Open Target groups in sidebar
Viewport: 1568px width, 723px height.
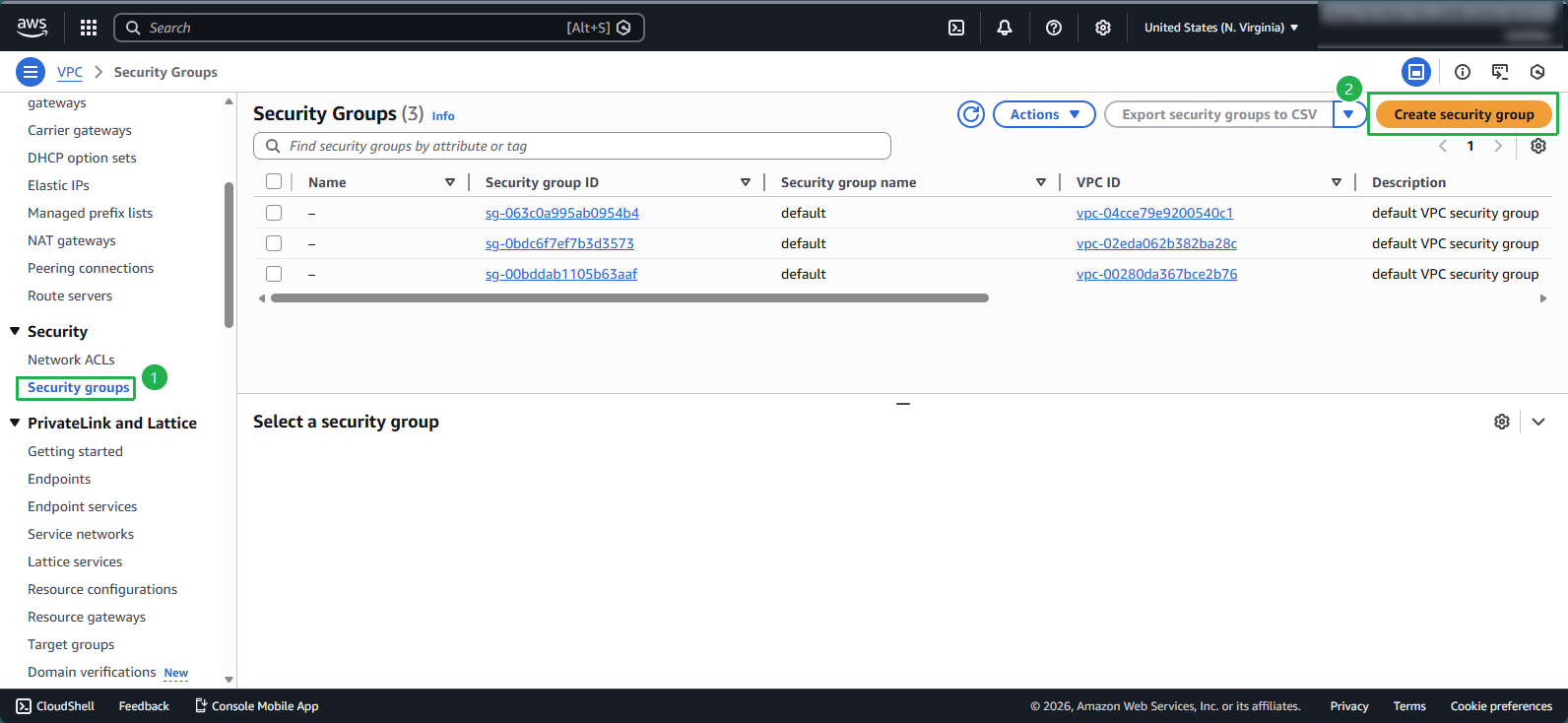[x=71, y=644]
